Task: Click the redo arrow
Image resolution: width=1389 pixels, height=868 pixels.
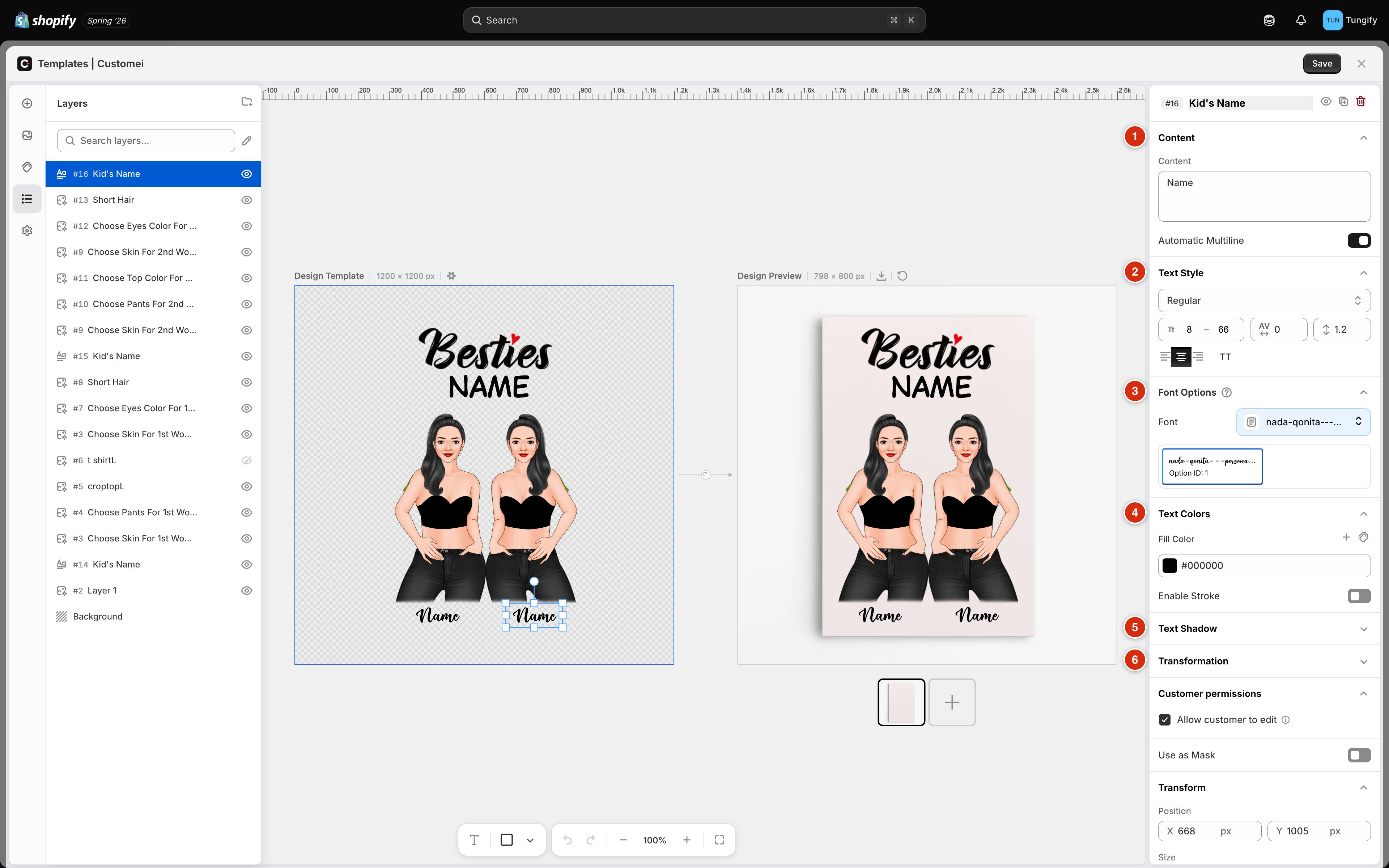Action: (x=591, y=840)
